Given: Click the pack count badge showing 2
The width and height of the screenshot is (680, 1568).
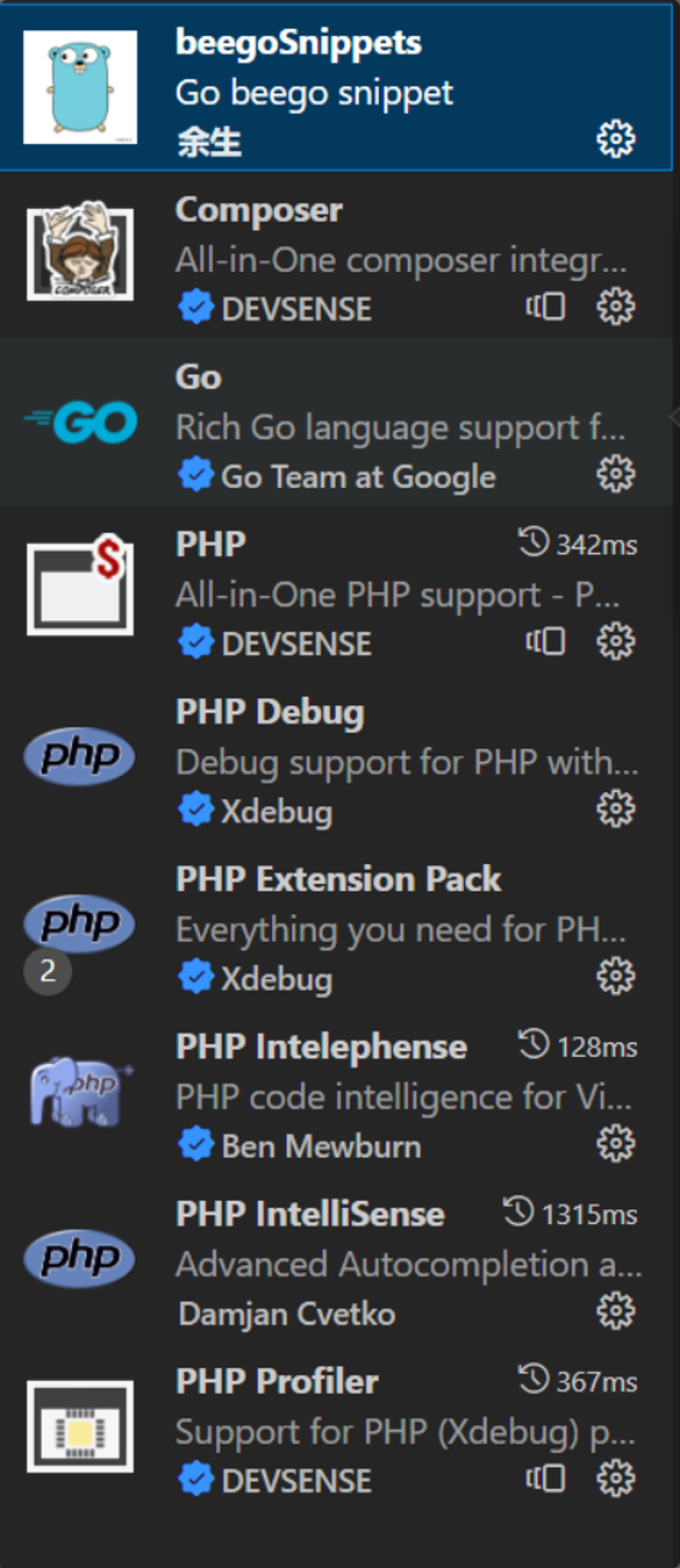Looking at the screenshot, I should tap(48, 971).
